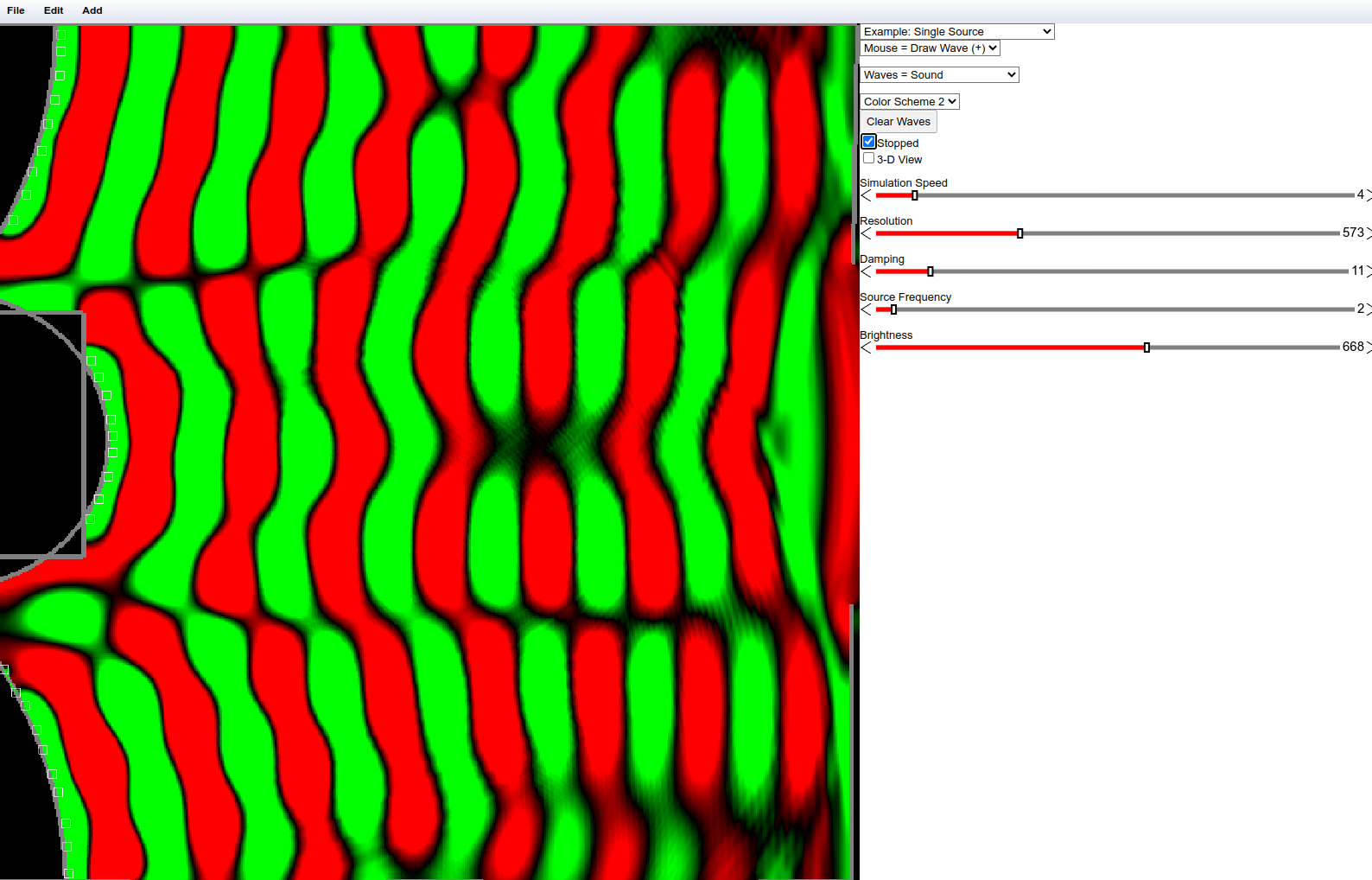Open the Edit menu
Screen dimensions: 1372x880
point(54,10)
